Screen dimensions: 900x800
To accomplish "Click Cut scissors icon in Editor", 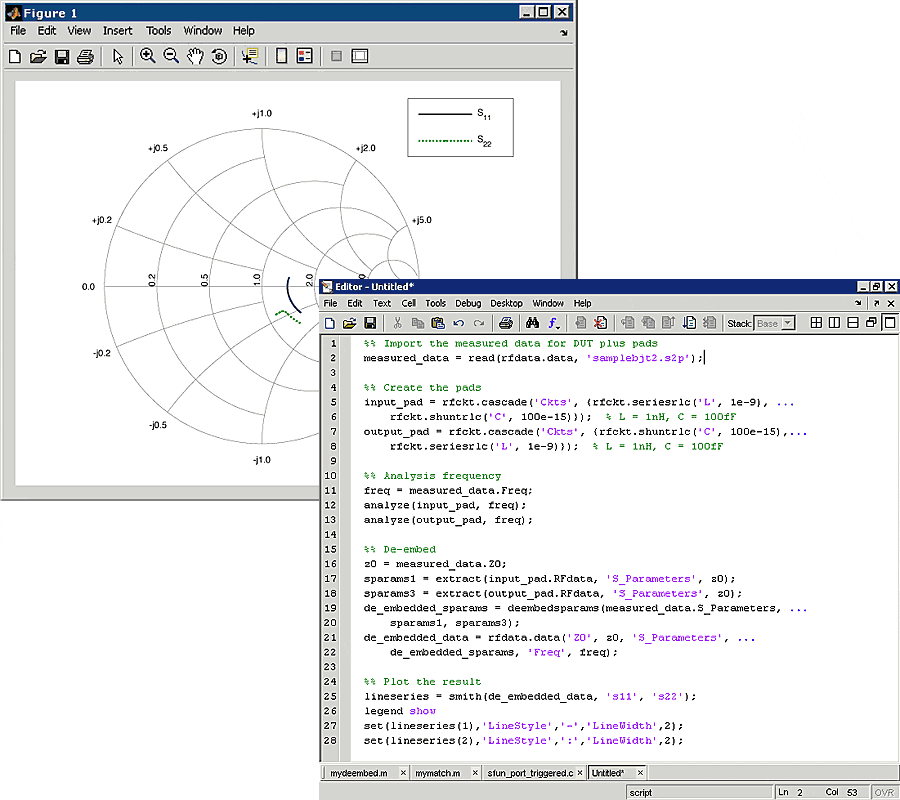I will [x=397, y=323].
